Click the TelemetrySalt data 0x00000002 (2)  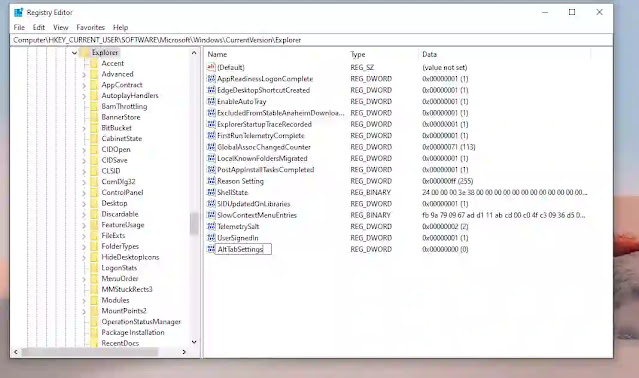[445, 226]
